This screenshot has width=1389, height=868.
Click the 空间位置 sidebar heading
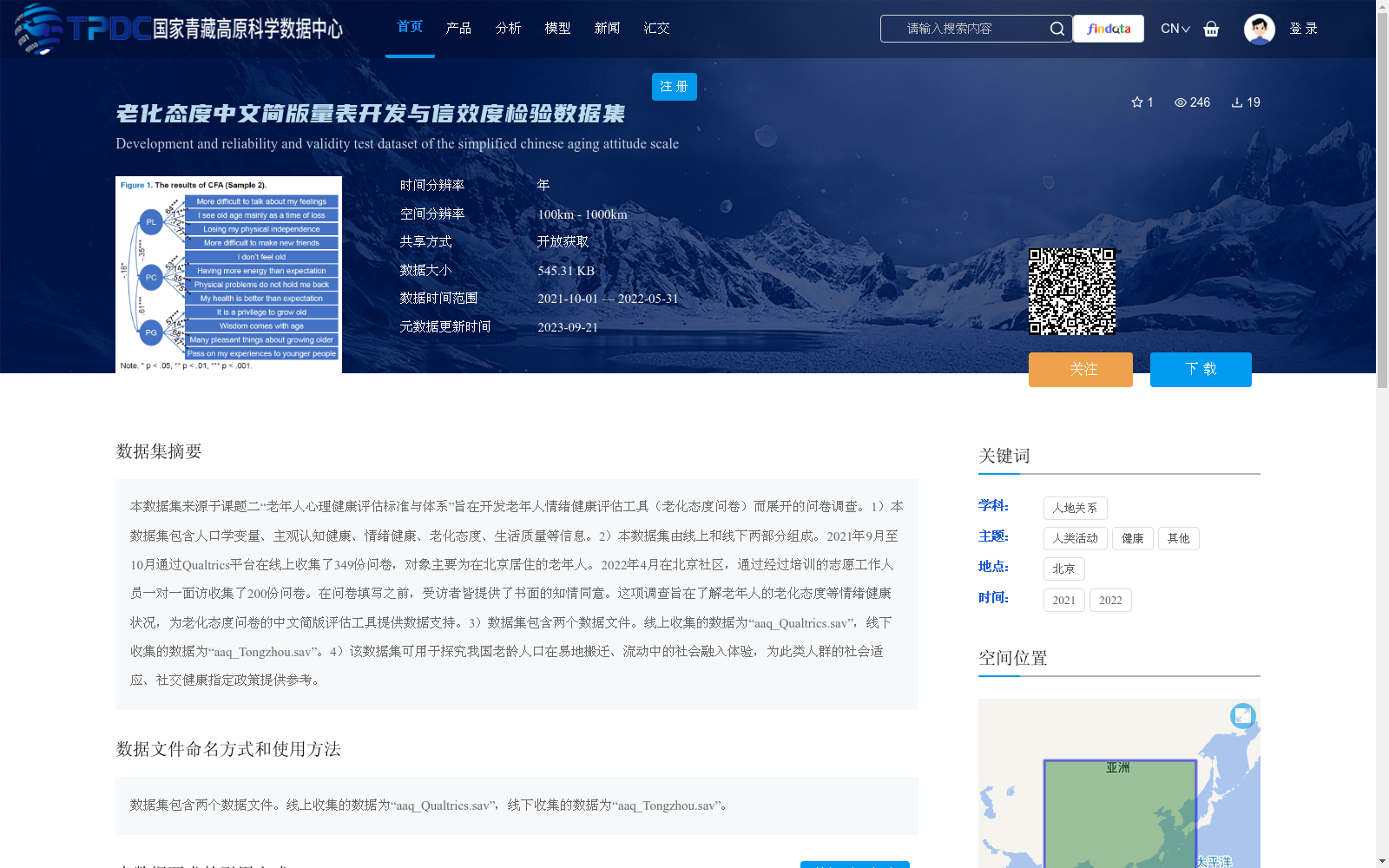click(1013, 658)
